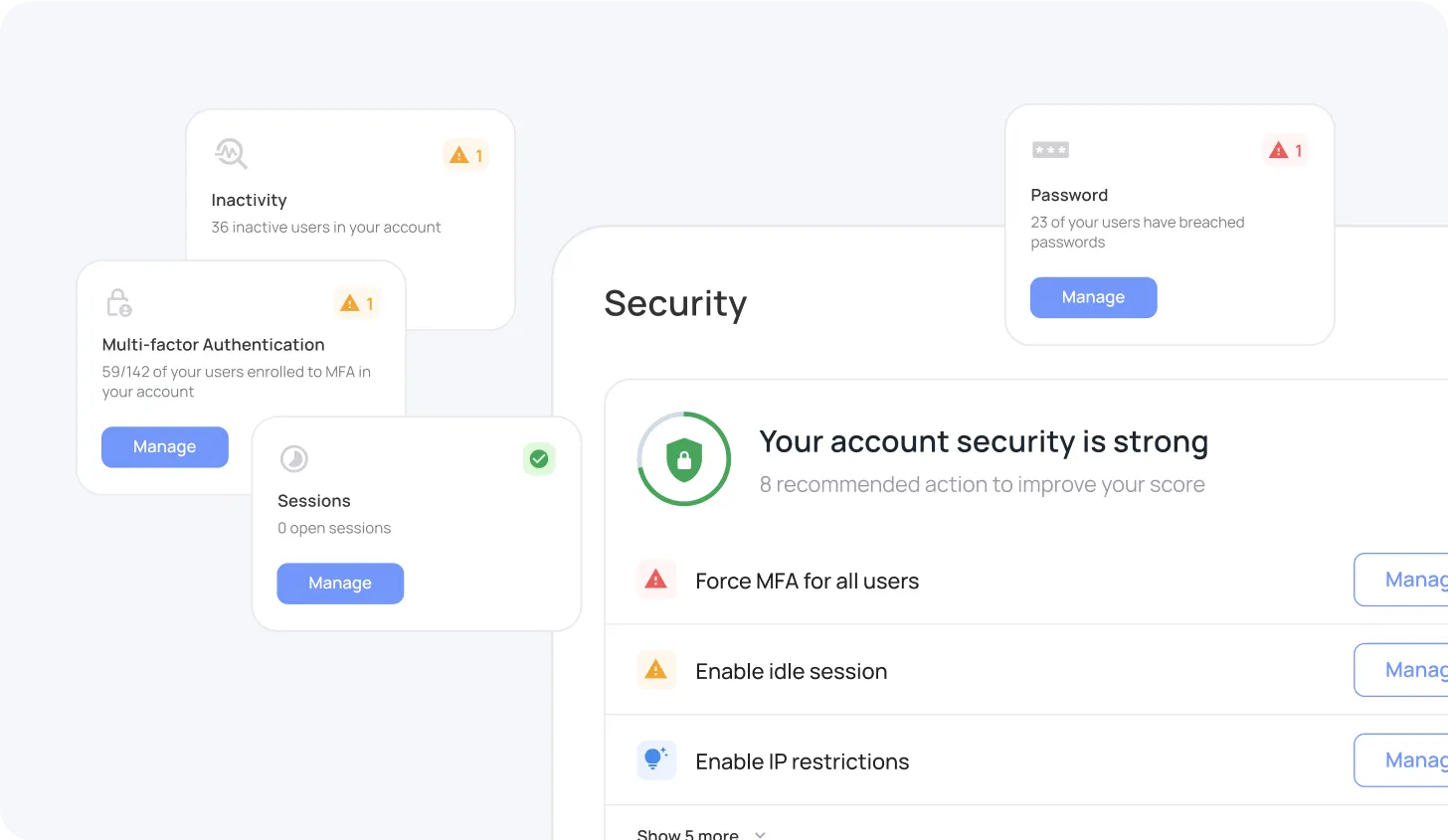This screenshot has width=1448, height=840.
Task: Click the Inactivity magnifier pulse icon
Action: [231, 154]
